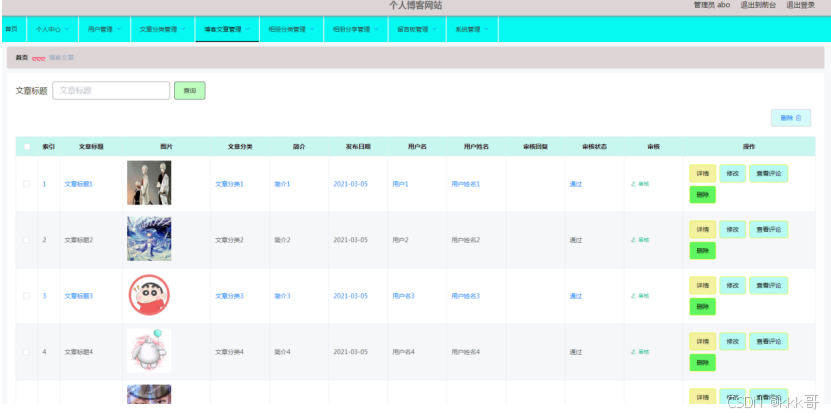Screen dimensions: 831x418
Task: Expand the 相册分类管理 menu chevron
Action: click(312, 29)
